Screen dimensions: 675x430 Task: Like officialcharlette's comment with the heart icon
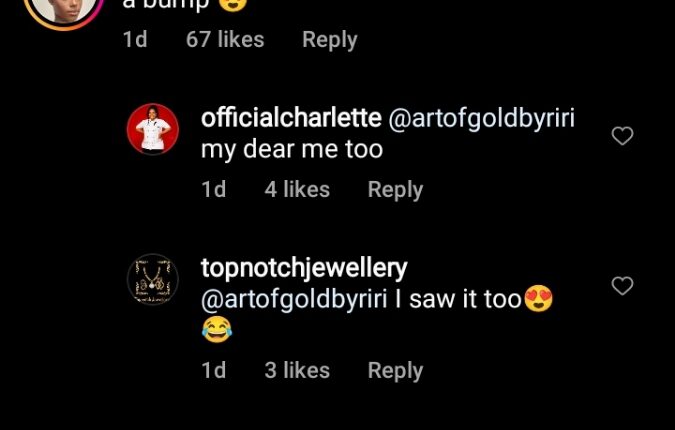622,136
